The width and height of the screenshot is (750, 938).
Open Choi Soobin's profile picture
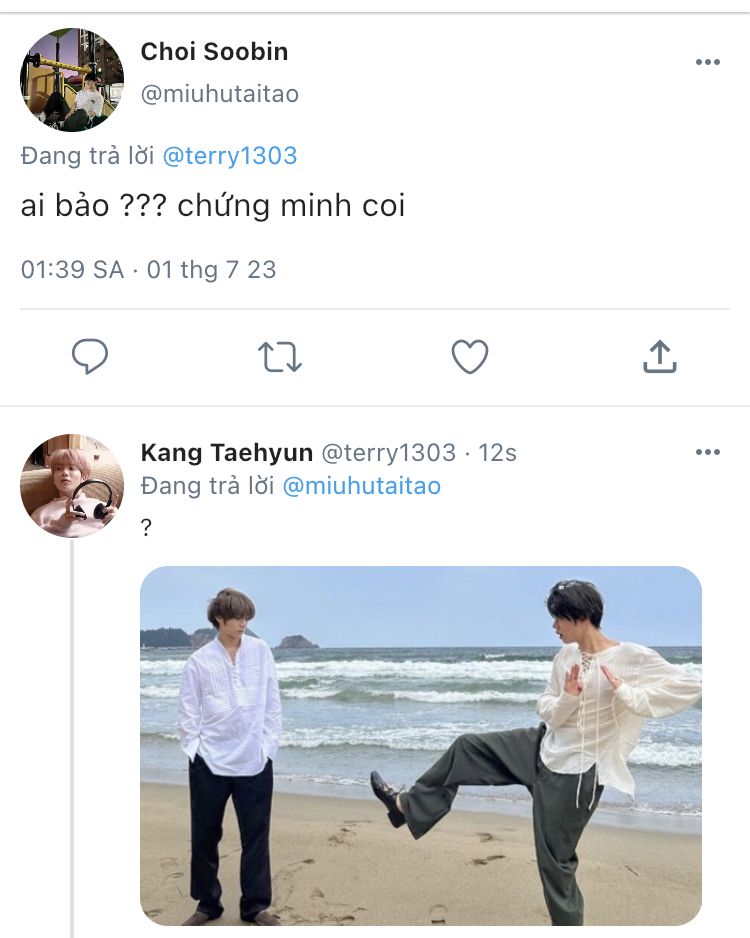point(72,80)
